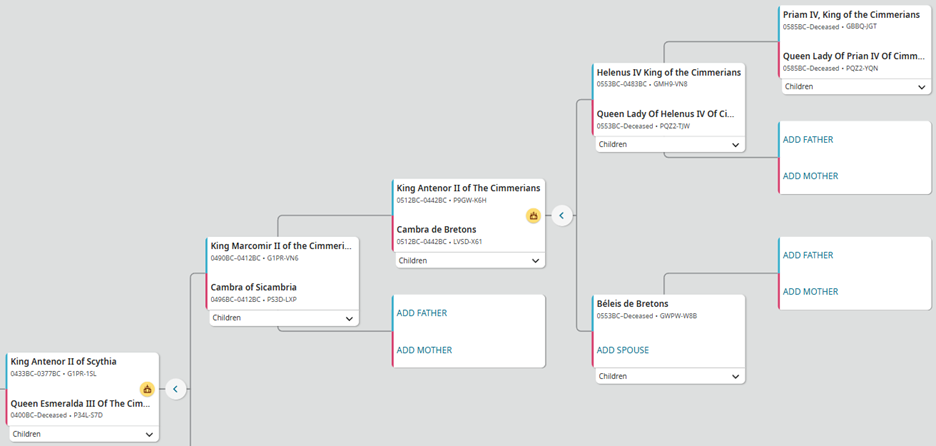Open King Marcomir II of the Cimmerians profile
This screenshot has height=446, width=936.
click(x=281, y=246)
